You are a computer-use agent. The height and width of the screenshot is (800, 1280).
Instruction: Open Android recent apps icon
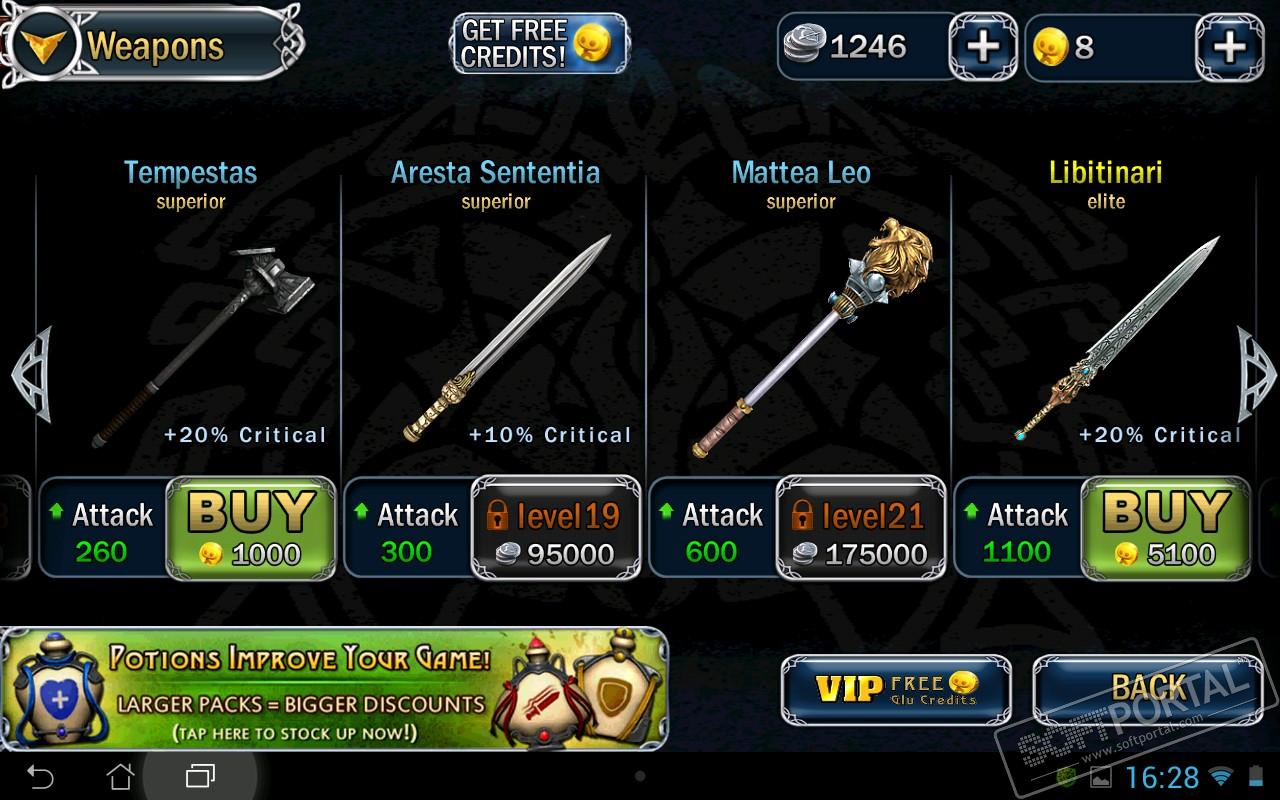200,776
